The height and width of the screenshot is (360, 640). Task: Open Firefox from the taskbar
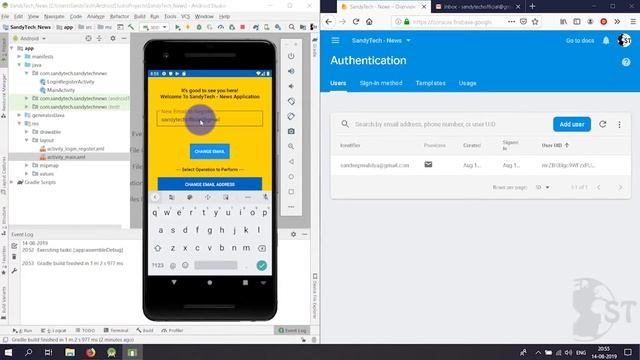tap(91, 352)
